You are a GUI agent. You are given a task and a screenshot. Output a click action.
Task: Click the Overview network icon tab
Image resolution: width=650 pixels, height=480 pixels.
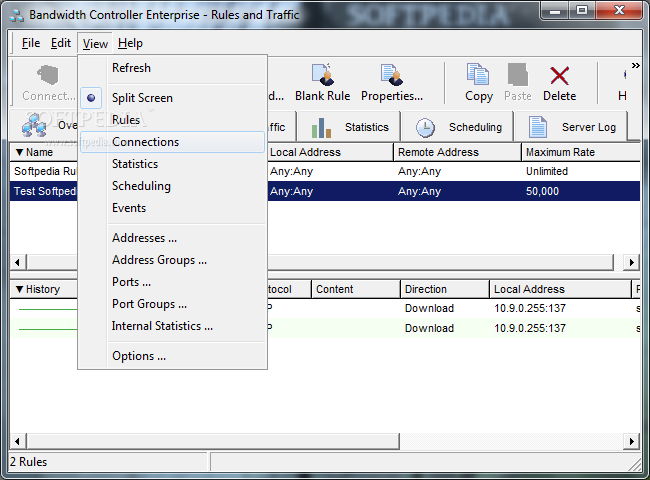35,125
